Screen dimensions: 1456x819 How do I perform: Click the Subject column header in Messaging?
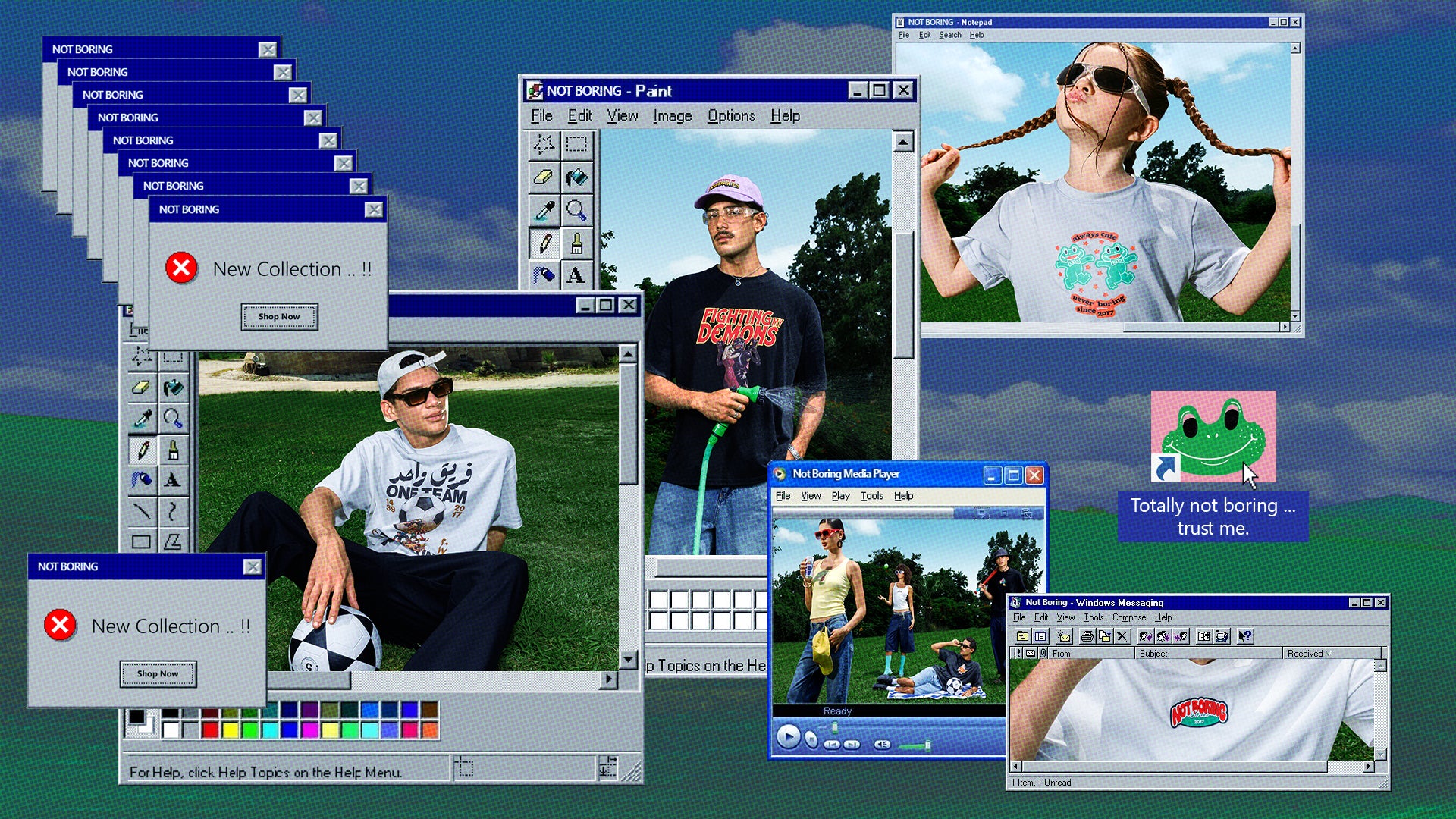[x=1153, y=653]
